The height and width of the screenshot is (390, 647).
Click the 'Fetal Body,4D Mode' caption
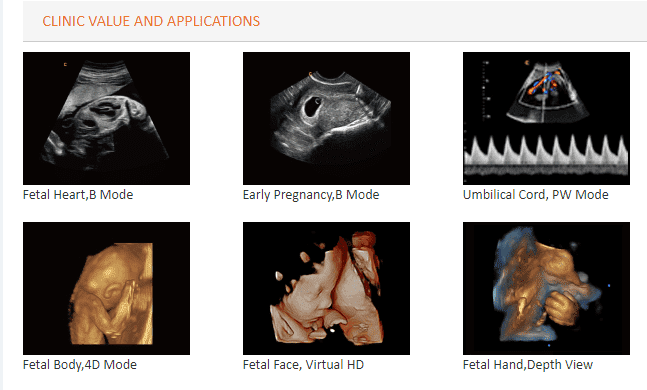click(80, 365)
